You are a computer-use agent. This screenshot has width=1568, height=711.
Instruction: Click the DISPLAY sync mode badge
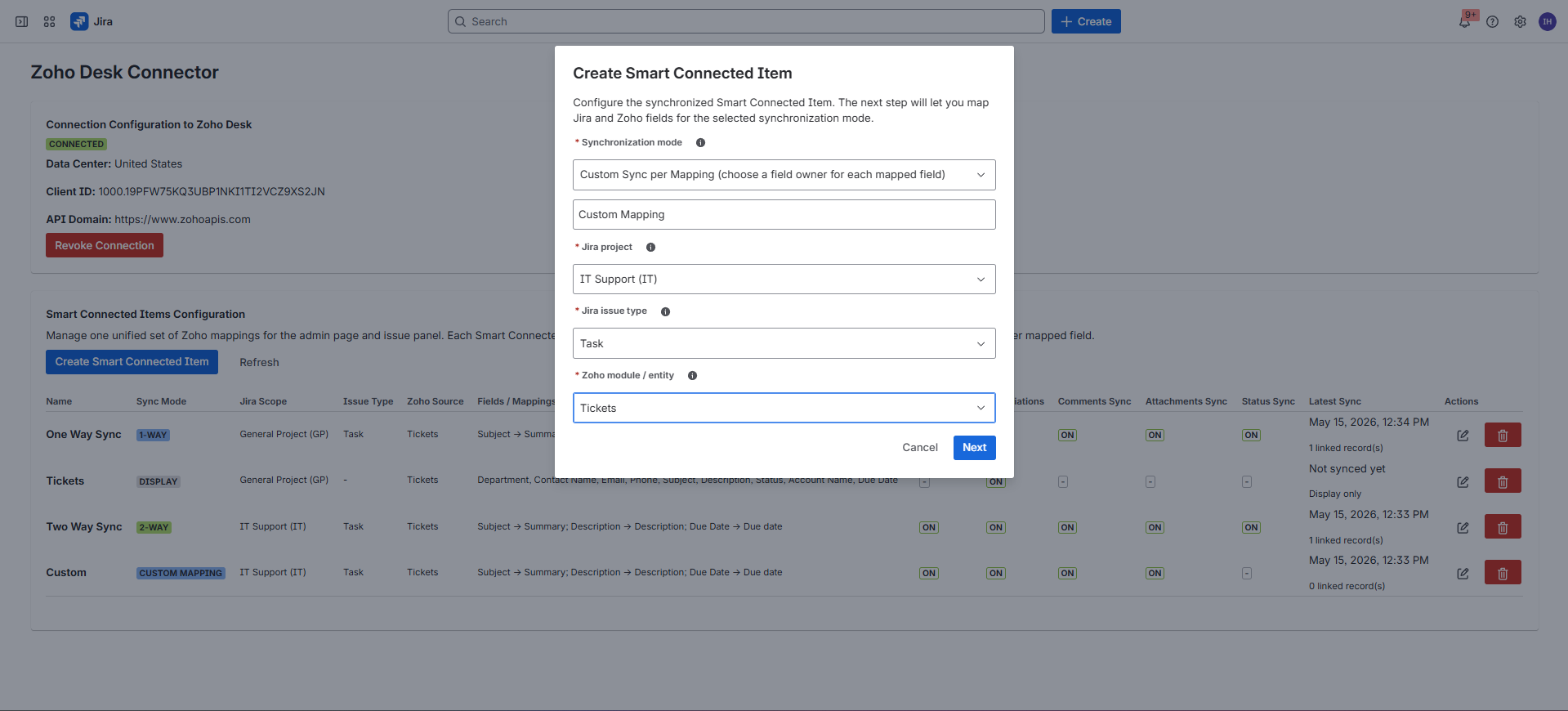click(159, 482)
